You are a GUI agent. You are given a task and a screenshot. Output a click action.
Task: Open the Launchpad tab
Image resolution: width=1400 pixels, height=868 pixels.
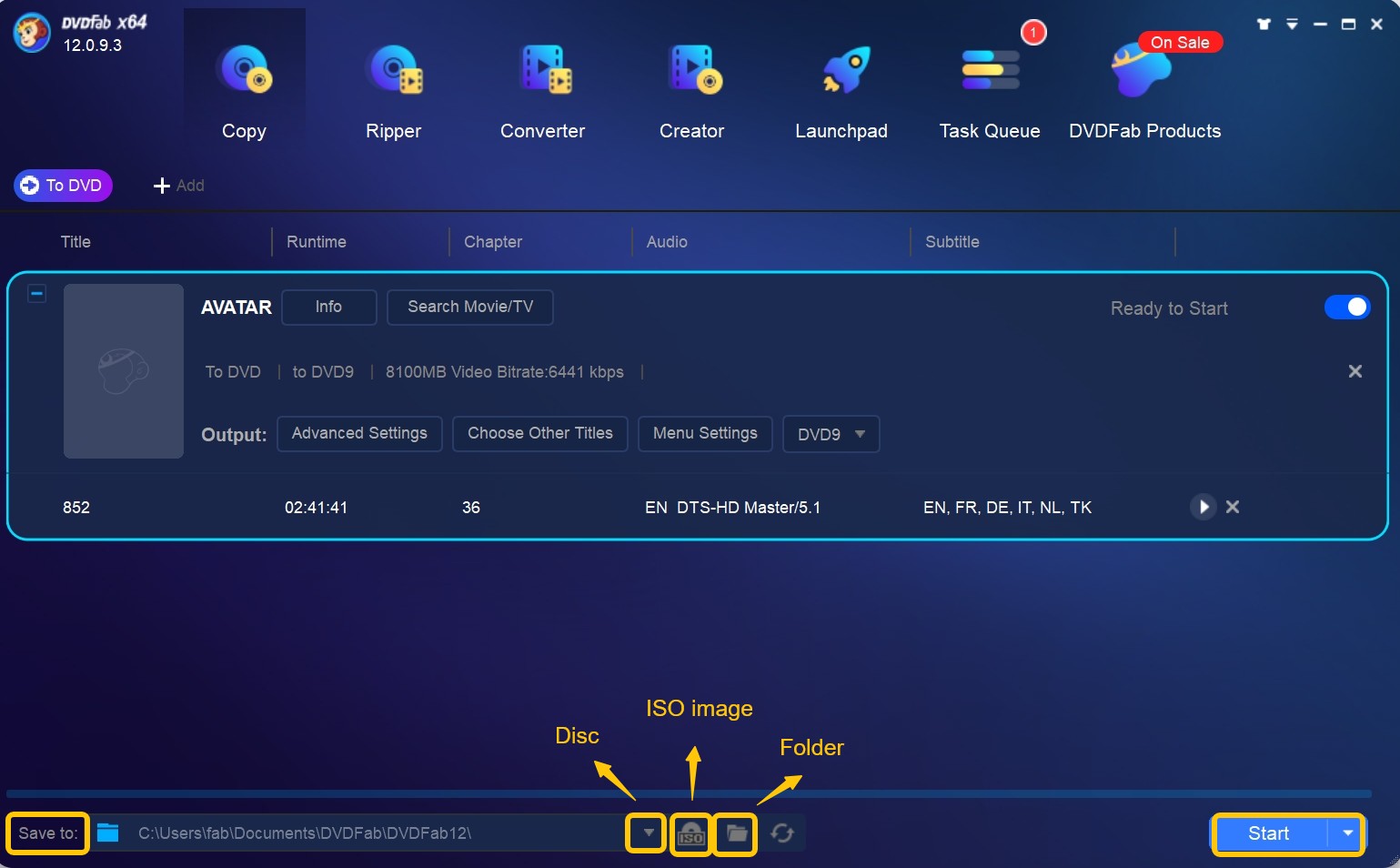(x=841, y=91)
